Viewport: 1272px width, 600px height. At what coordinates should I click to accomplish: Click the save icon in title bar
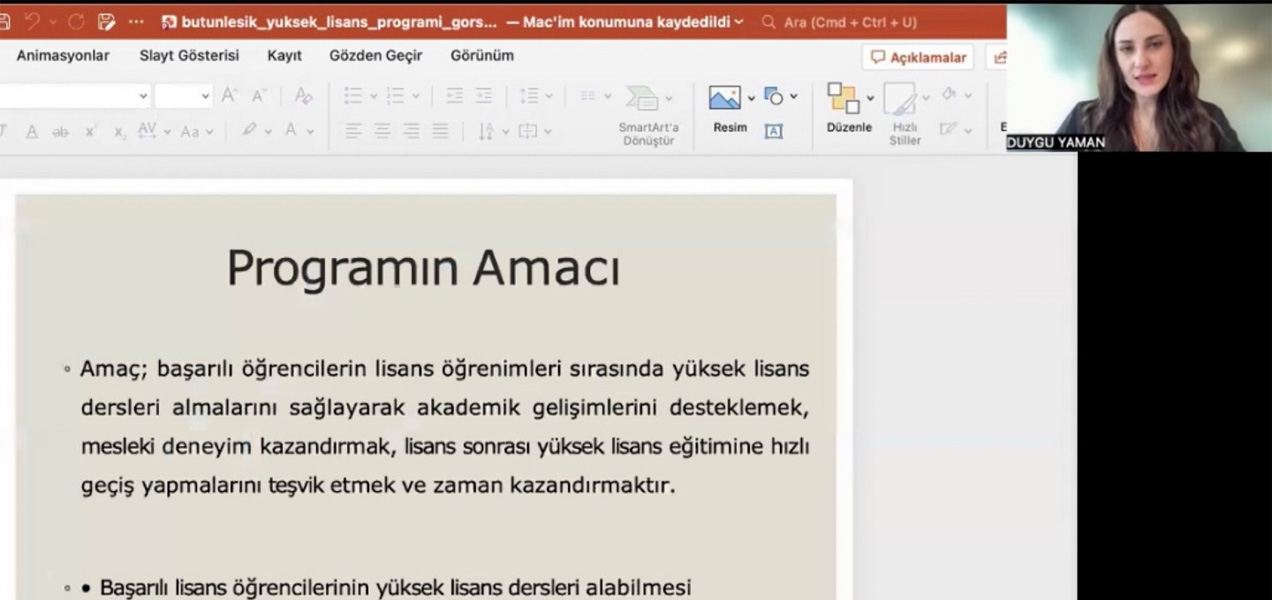(x=106, y=22)
